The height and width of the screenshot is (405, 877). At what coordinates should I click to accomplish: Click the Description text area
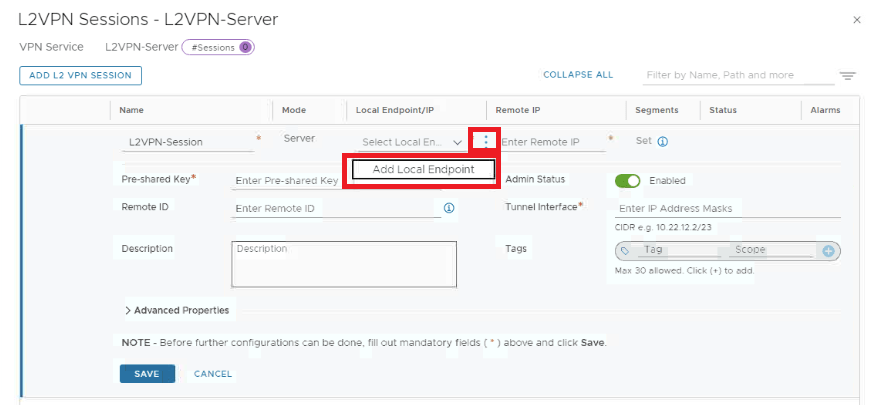(x=343, y=263)
